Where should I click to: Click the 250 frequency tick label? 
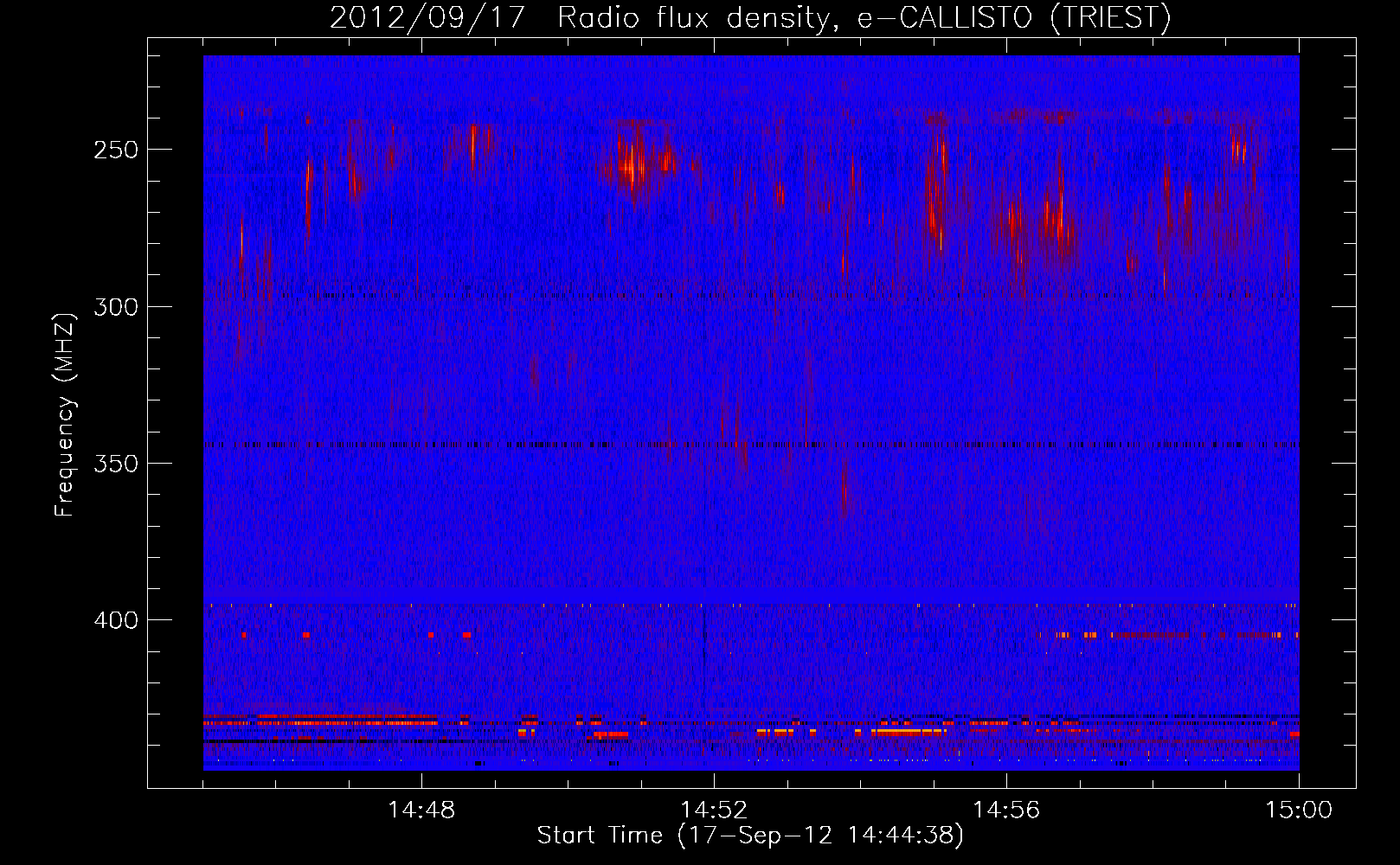tap(116, 150)
